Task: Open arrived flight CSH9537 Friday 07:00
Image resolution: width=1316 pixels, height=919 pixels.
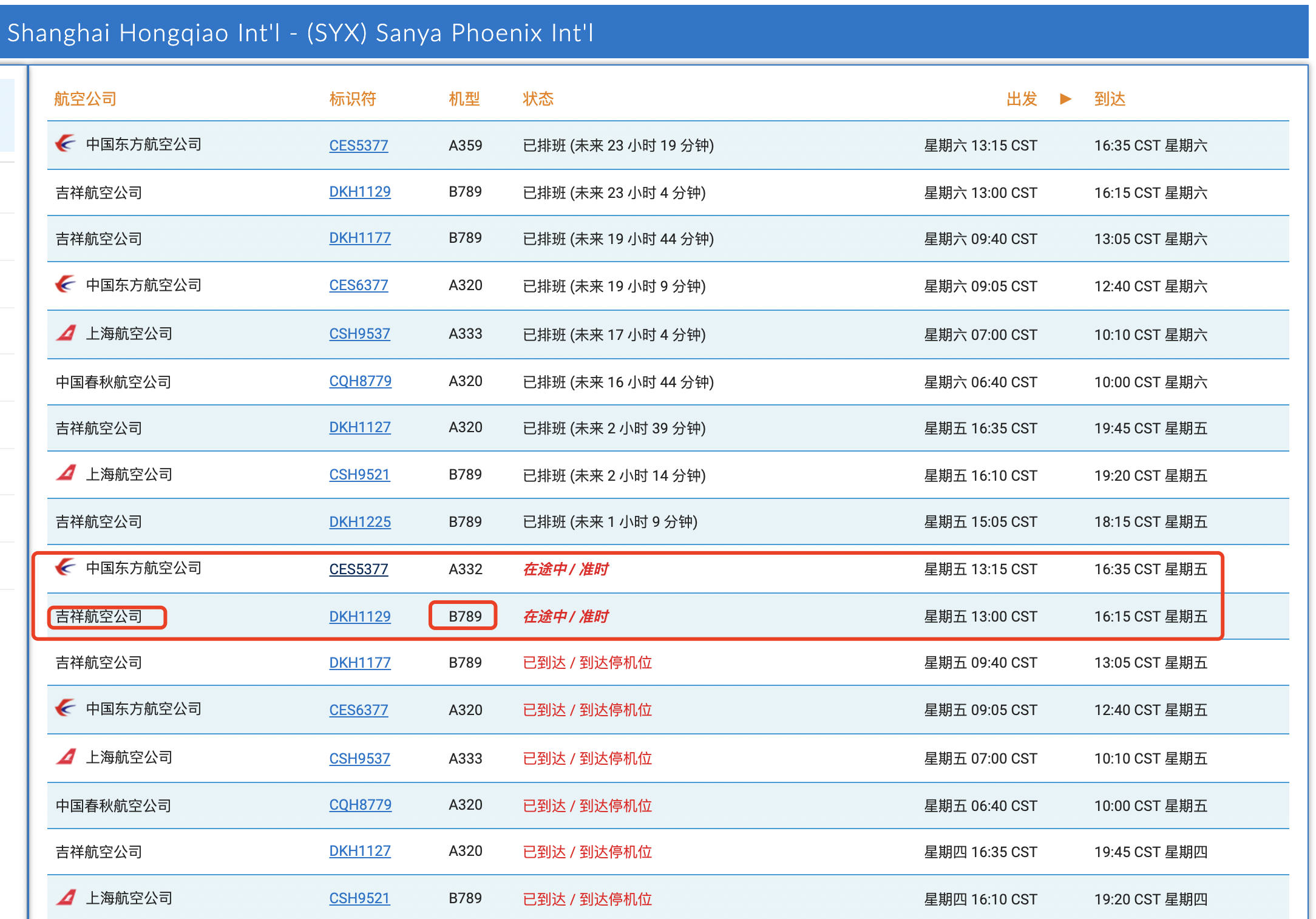Action: 359,759
